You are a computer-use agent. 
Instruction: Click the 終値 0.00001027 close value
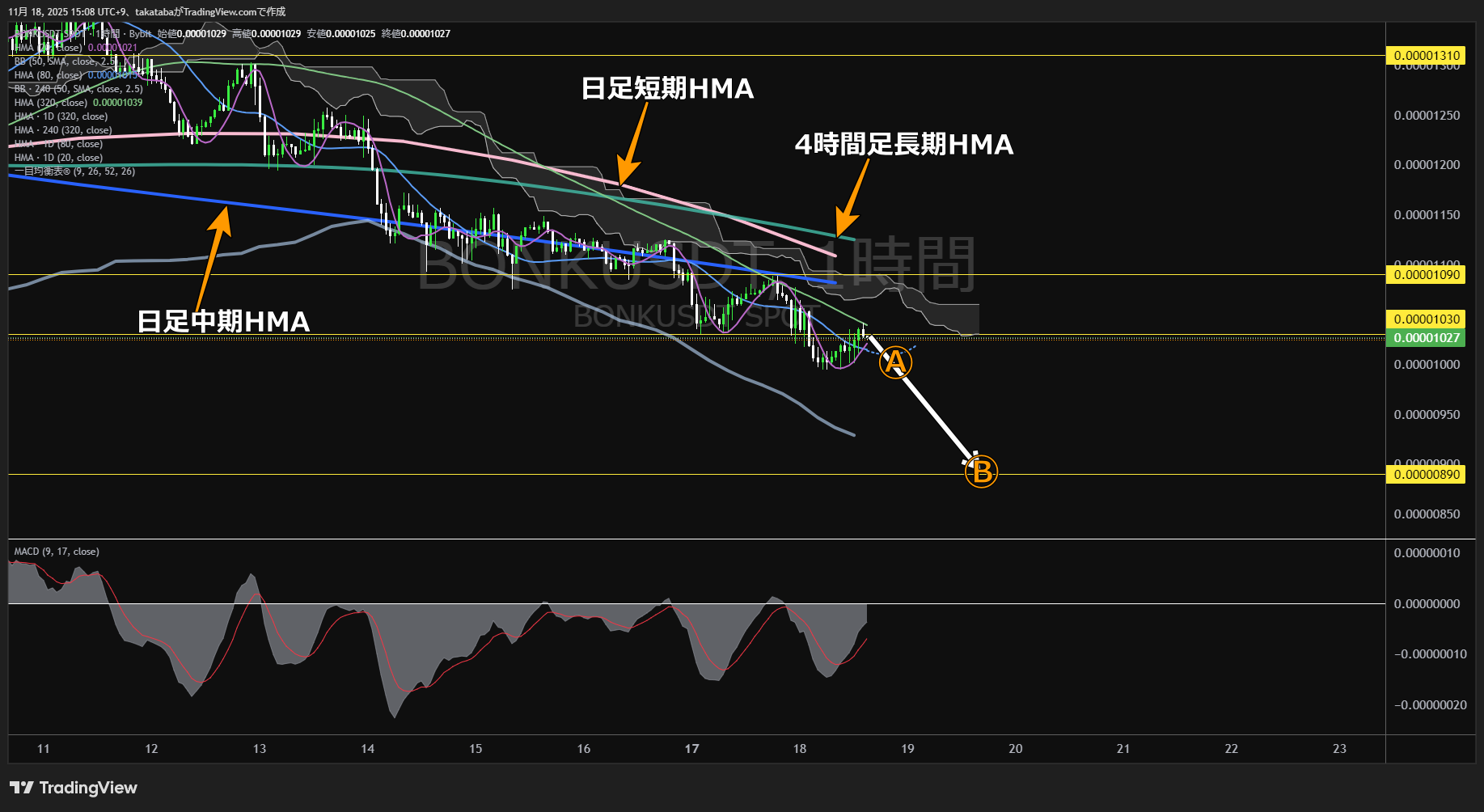pos(416,34)
